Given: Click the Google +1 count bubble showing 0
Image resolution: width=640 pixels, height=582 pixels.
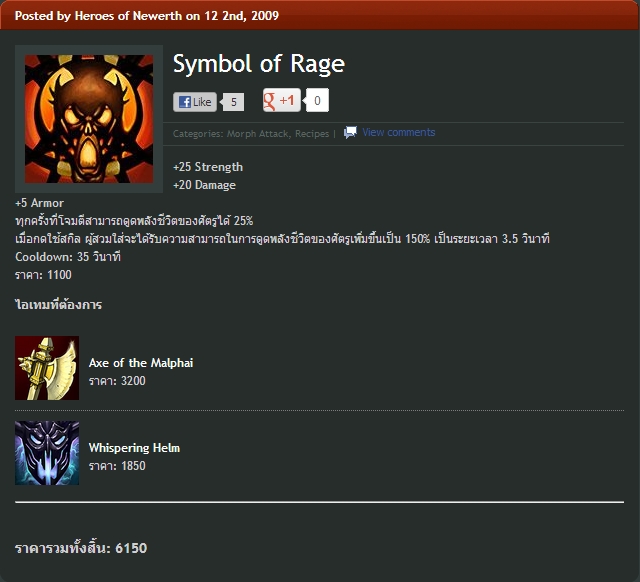Looking at the screenshot, I should 317,100.
